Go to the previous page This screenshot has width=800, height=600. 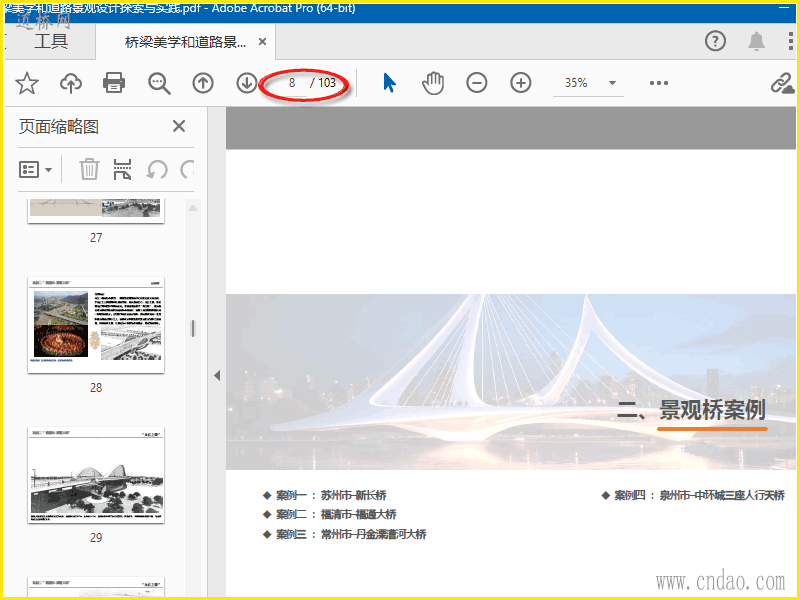tap(203, 83)
